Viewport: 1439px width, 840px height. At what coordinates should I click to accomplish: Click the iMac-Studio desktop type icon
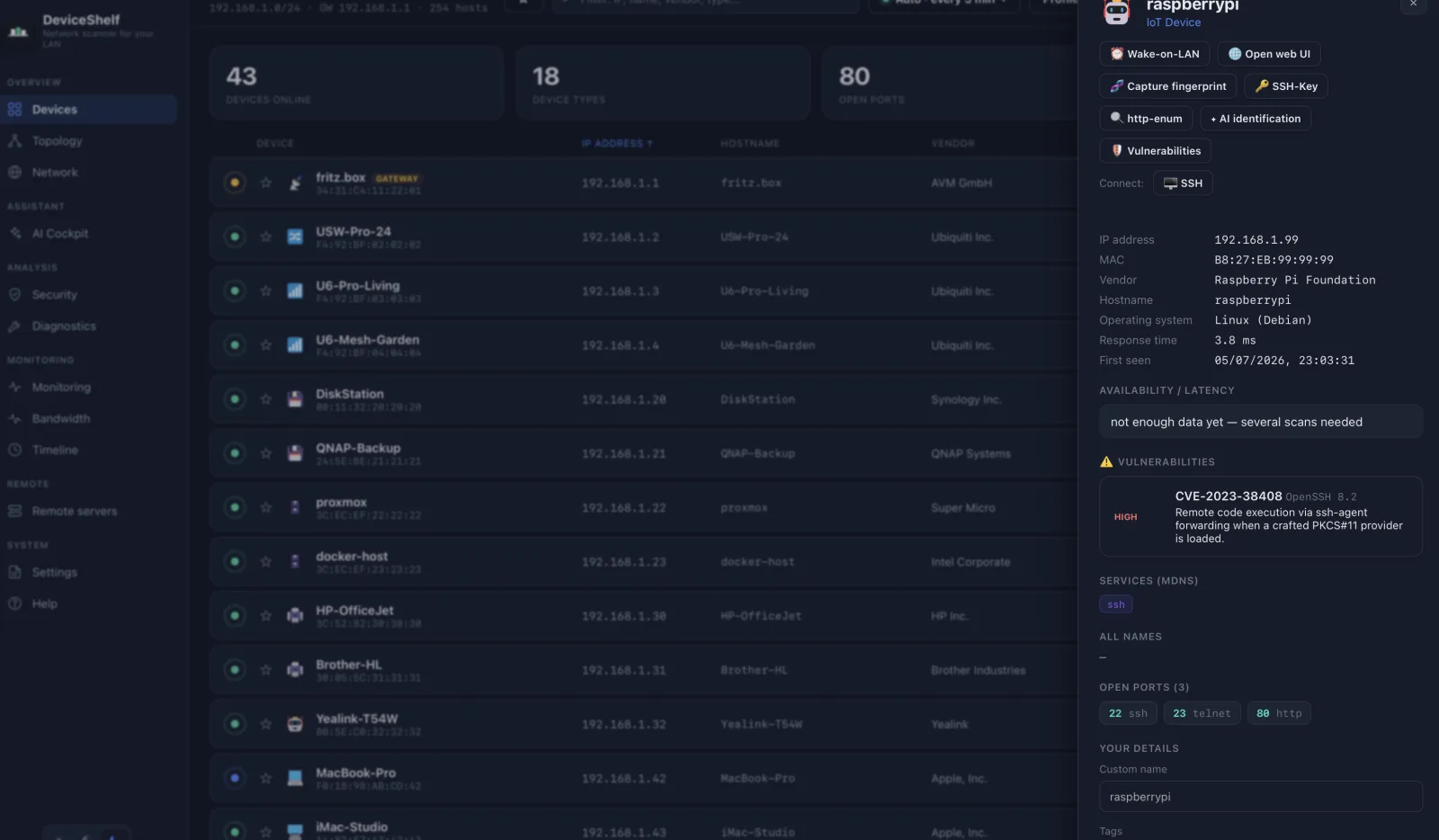pos(295,831)
